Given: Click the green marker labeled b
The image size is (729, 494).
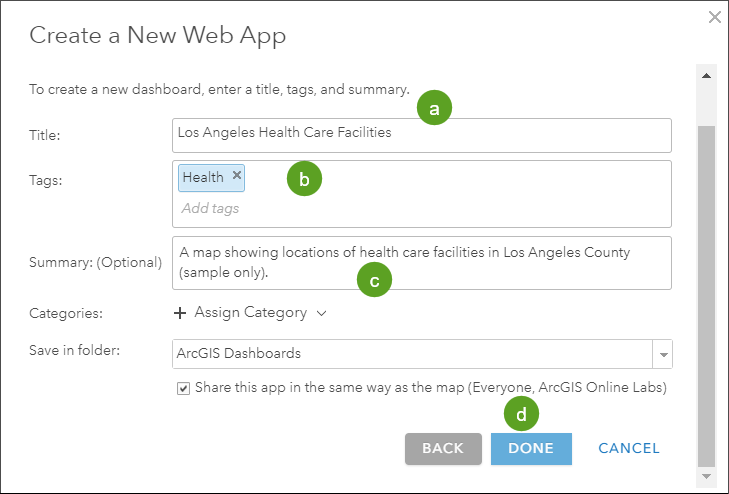Looking at the screenshot, I should click(304, 179).
